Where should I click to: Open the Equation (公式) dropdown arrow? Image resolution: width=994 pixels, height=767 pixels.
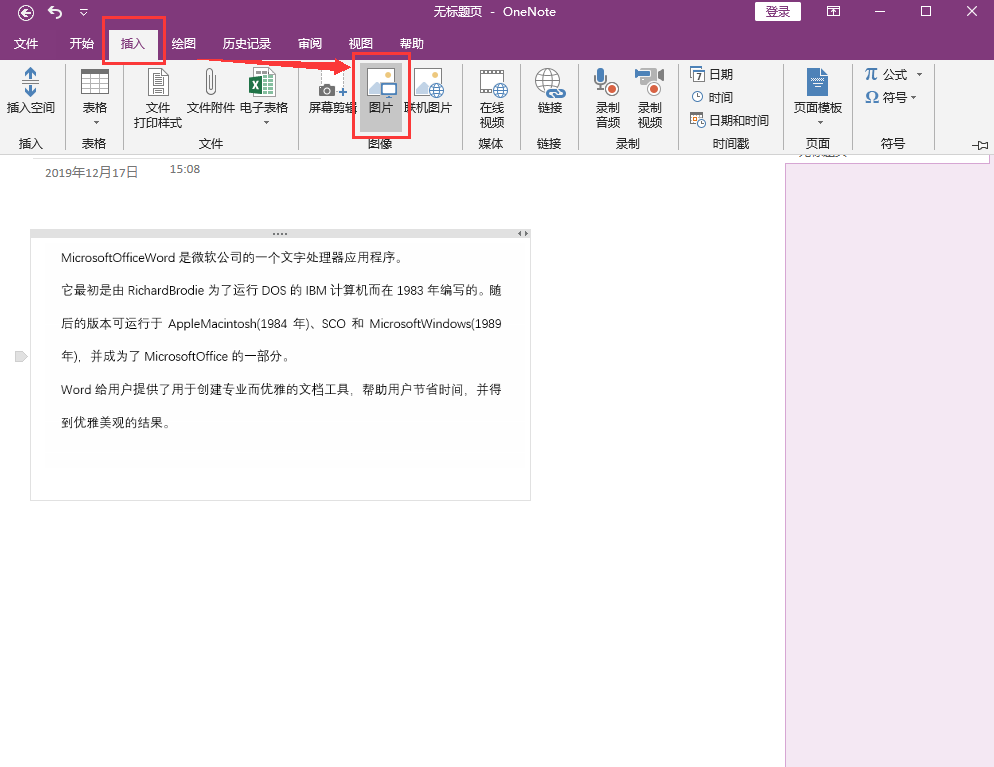[x=919, y=75]
